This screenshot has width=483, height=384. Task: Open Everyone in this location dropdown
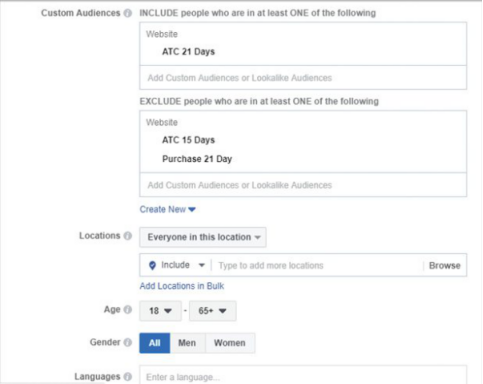click(x=203, y=237)
